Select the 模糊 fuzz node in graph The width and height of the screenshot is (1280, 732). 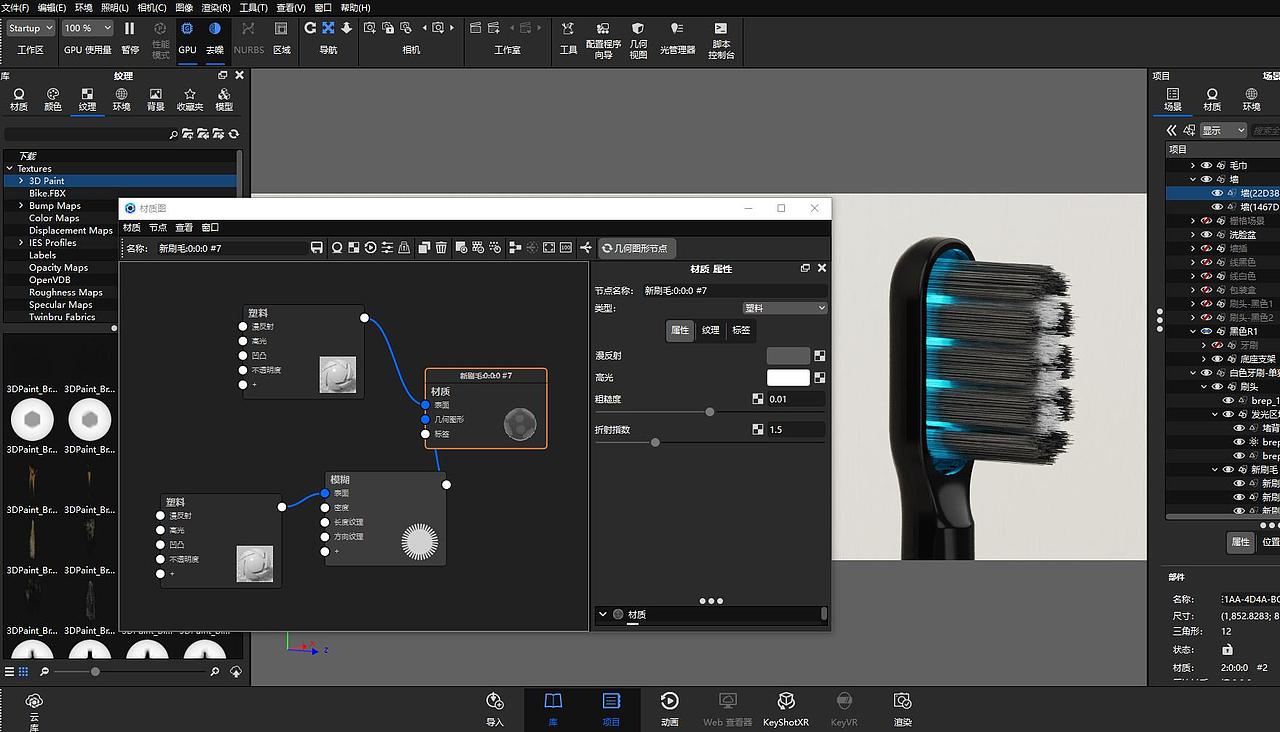tap(386, 518)
